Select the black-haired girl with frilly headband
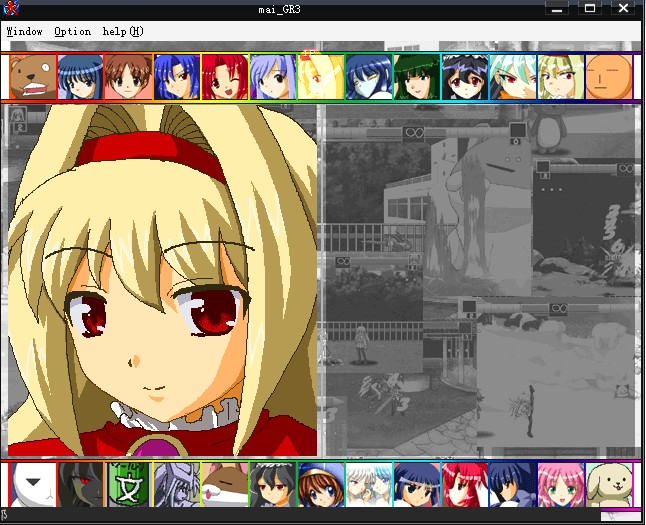The image size is (646, 525). [x=465, y=77]
